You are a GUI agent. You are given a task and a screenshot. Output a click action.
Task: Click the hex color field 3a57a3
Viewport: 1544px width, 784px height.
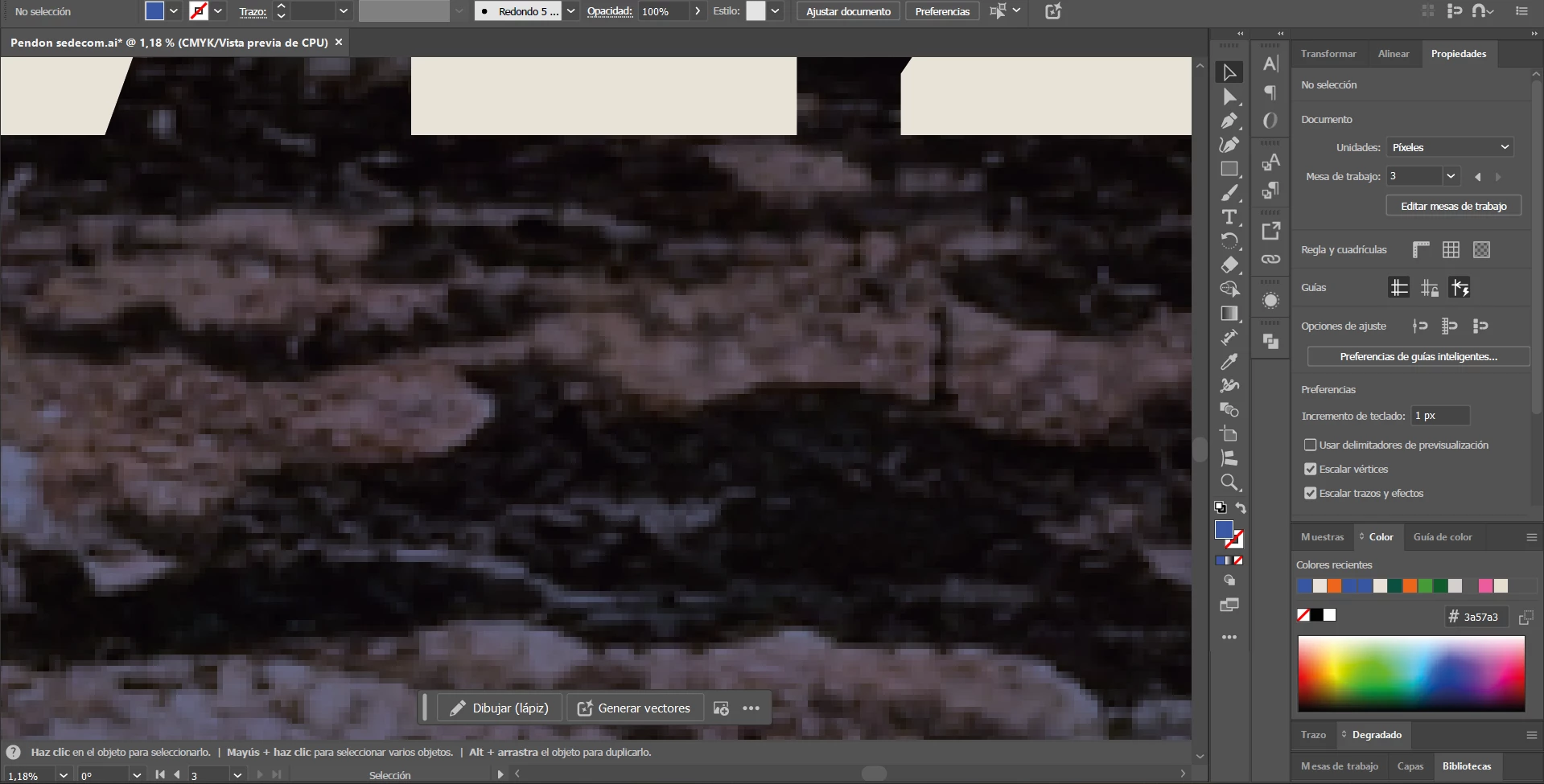click(x=1477, y=617)
